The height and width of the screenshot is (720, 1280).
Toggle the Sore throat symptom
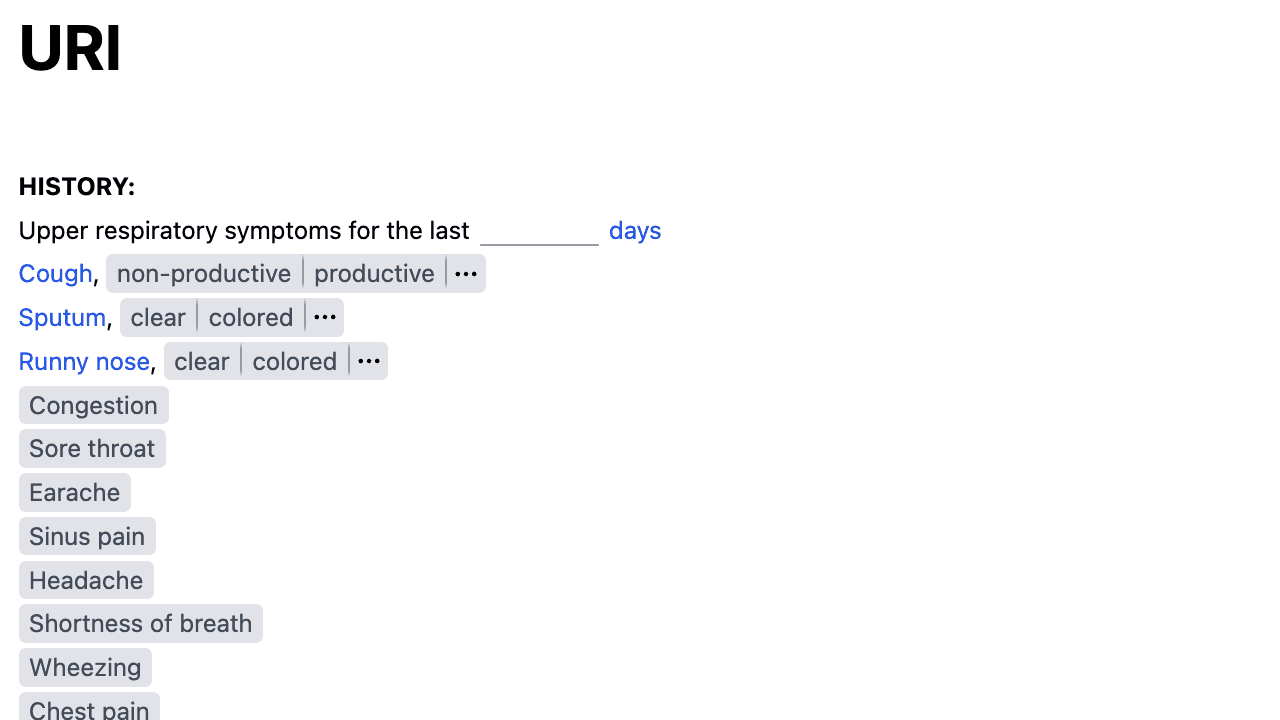92,449
